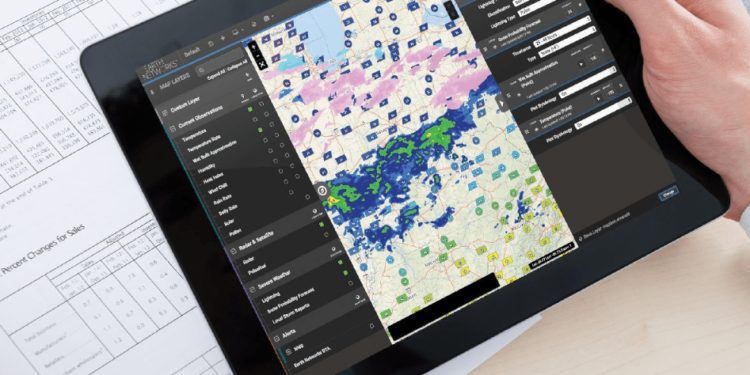The width and height of the screenshot is (750, 375).
Task: Zoom in on the weather map
Action: 254,47
